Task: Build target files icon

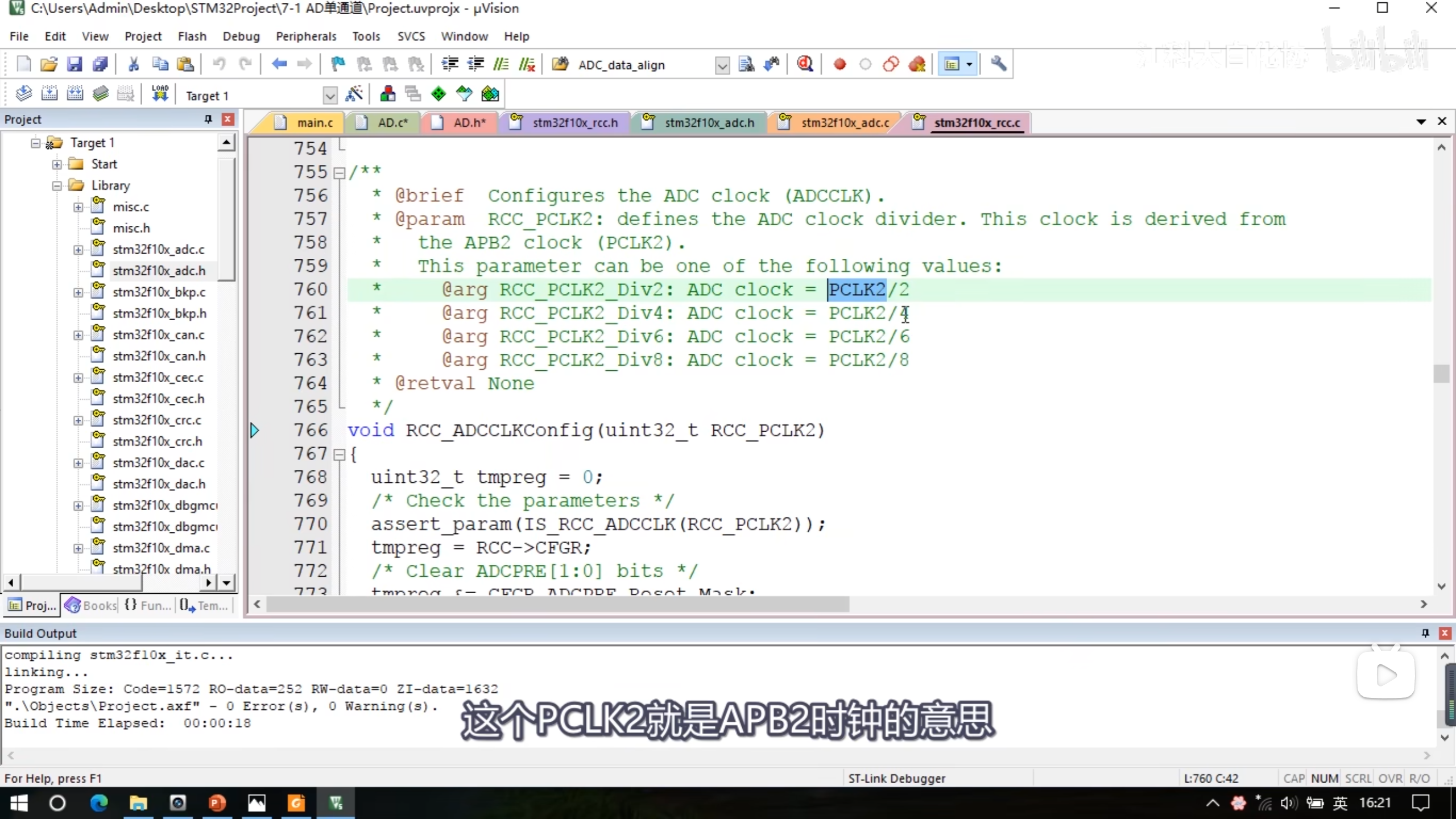Action: click(x=49, y=94)
